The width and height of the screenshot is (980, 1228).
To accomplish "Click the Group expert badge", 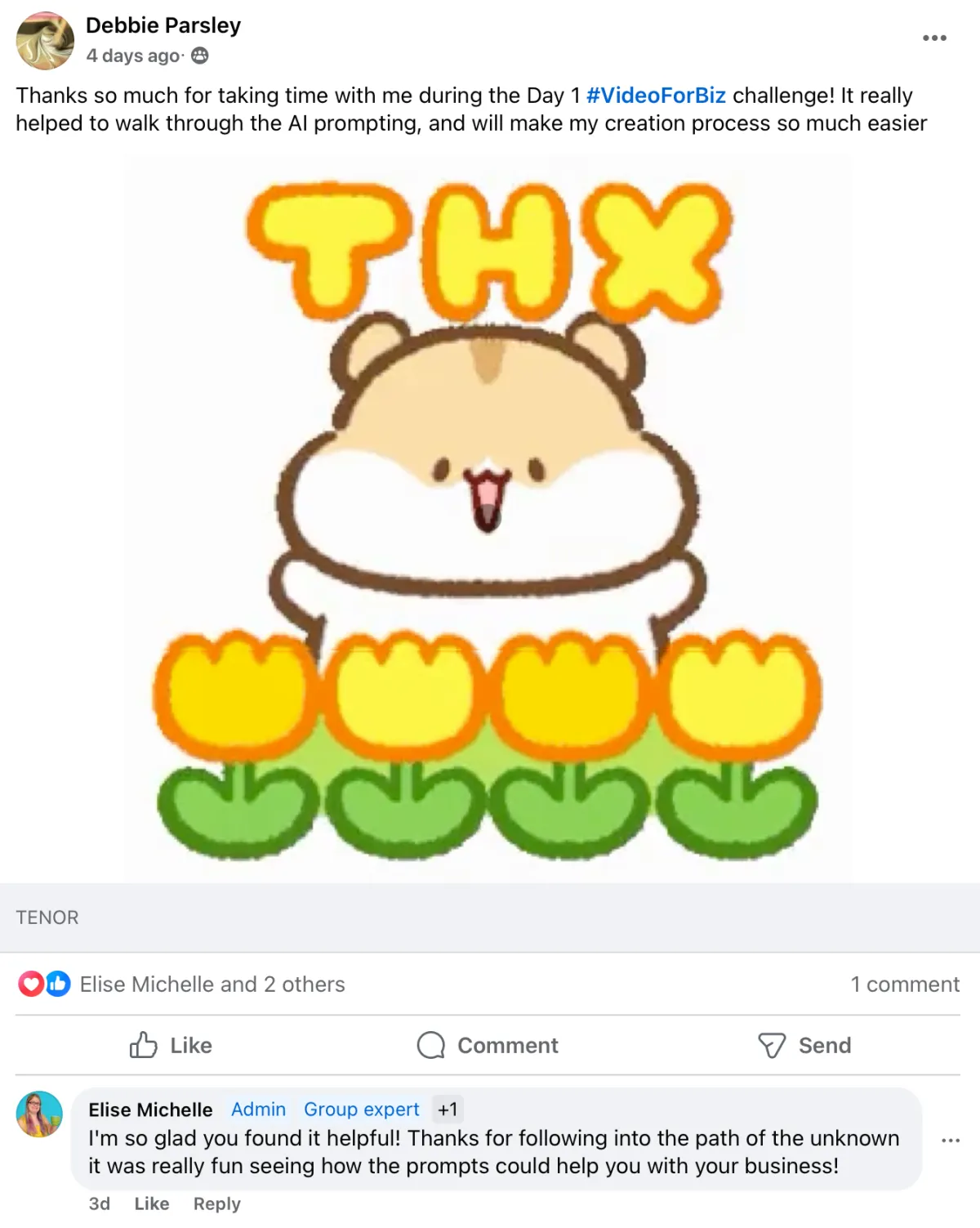I will coord(361,1109).
